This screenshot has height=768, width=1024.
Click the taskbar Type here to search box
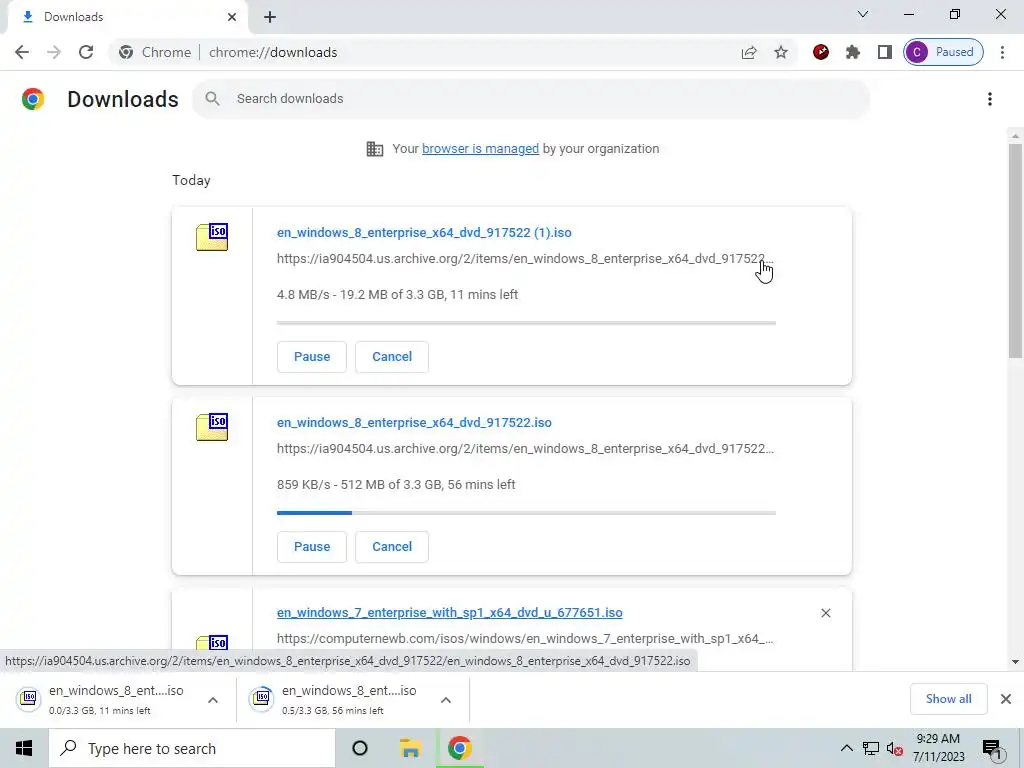(x=192, y=748)
